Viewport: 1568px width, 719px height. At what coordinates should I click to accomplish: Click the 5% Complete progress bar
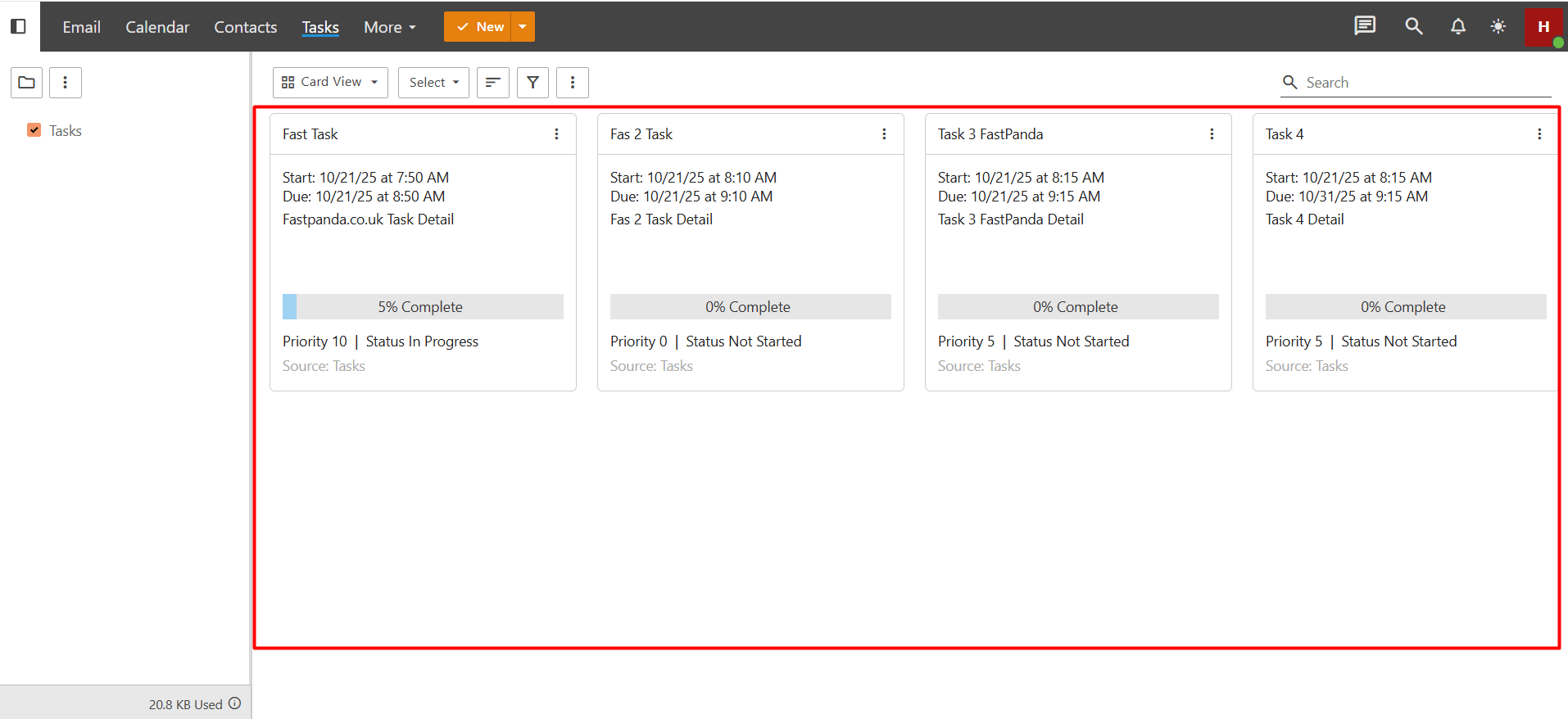(423, 307)
